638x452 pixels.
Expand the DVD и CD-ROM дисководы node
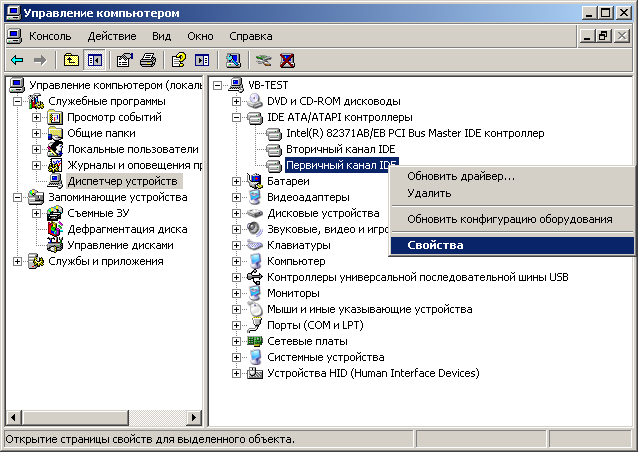click(236, 101)
